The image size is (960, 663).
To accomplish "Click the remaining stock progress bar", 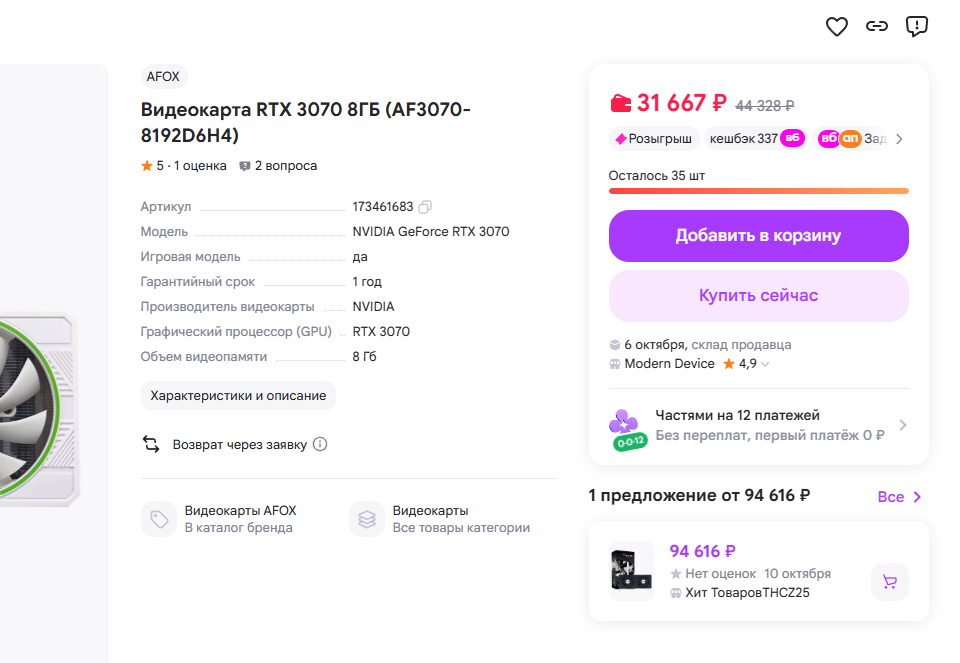I will coord(759,191).
